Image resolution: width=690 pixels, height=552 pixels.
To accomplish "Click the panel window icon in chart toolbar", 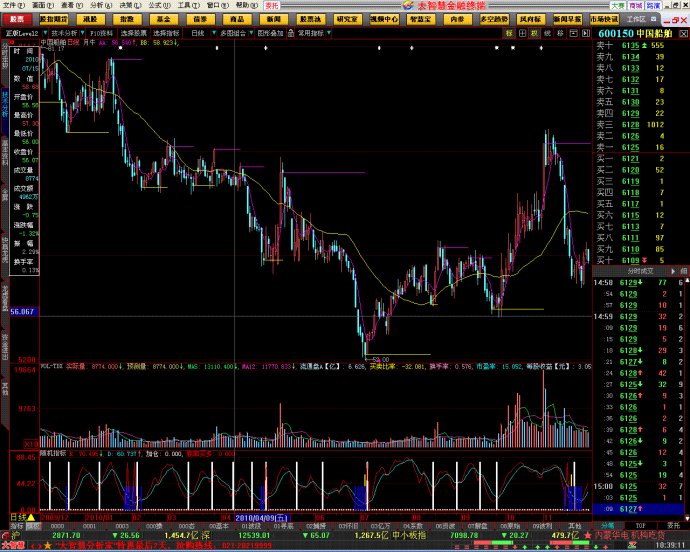I will [573, 33].
